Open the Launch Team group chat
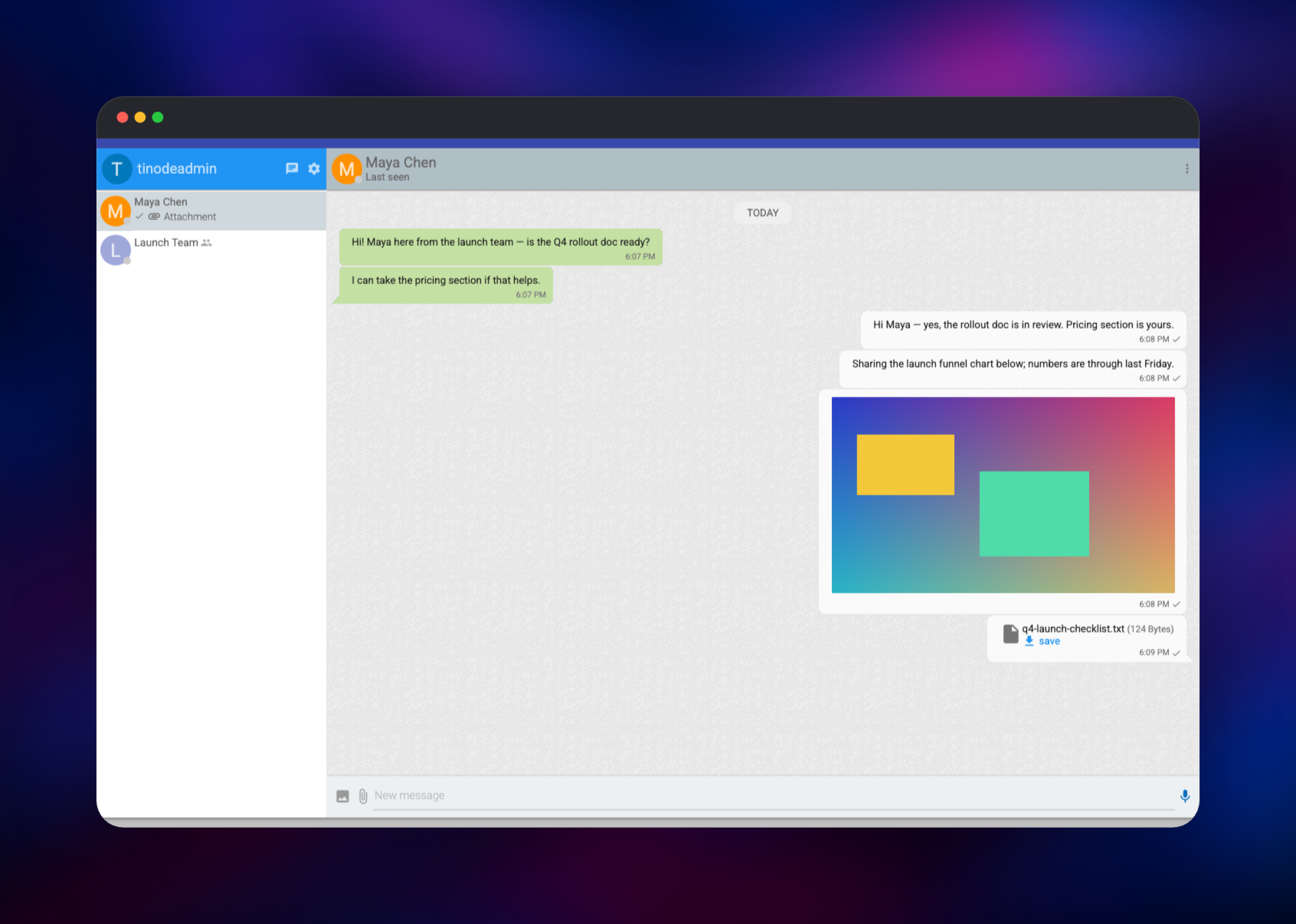Image resolution: width=1296 pixels, height=924 pixels. 212,250
